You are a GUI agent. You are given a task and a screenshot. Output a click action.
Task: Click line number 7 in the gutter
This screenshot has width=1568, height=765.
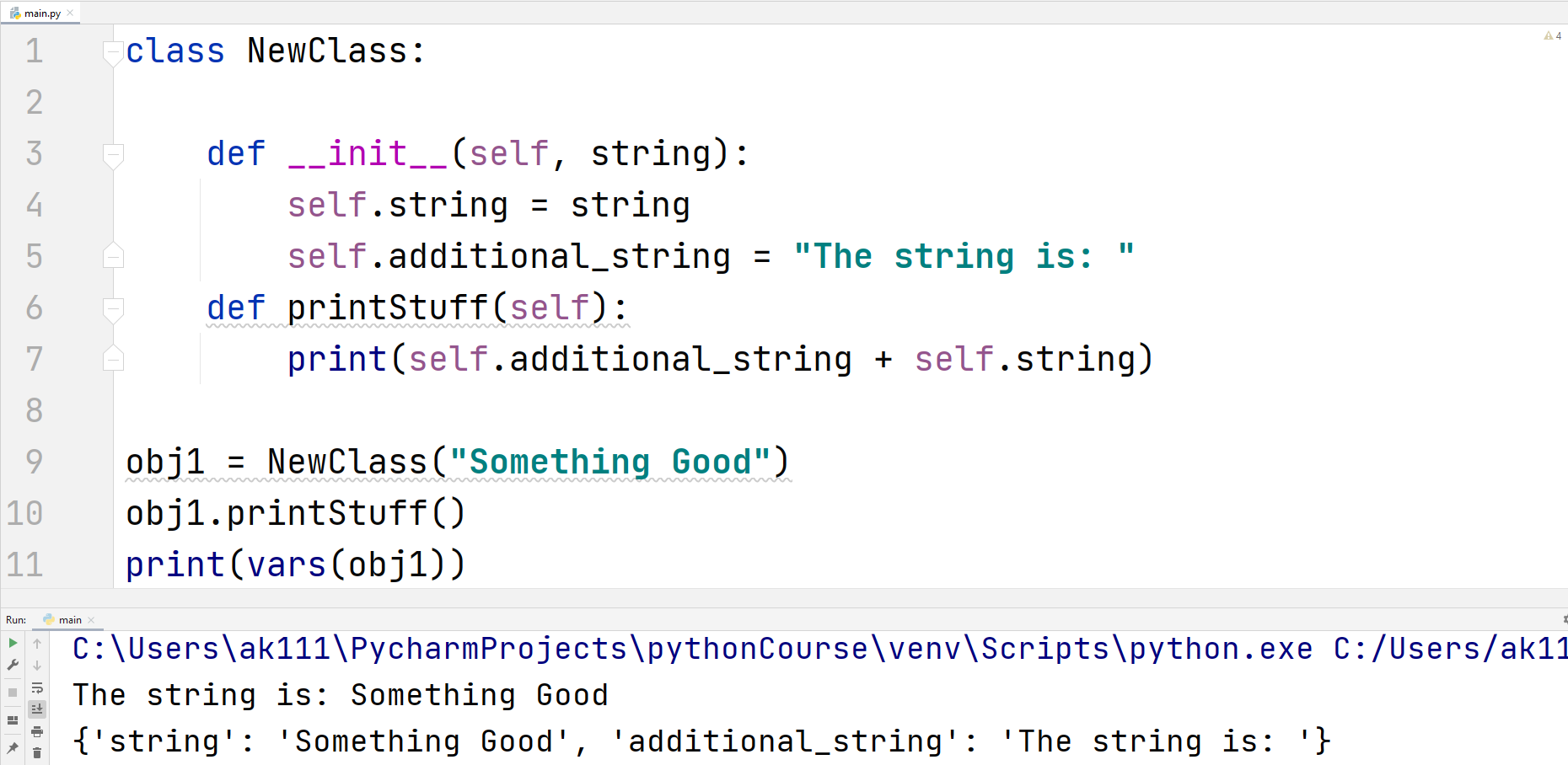coord(34,359)
